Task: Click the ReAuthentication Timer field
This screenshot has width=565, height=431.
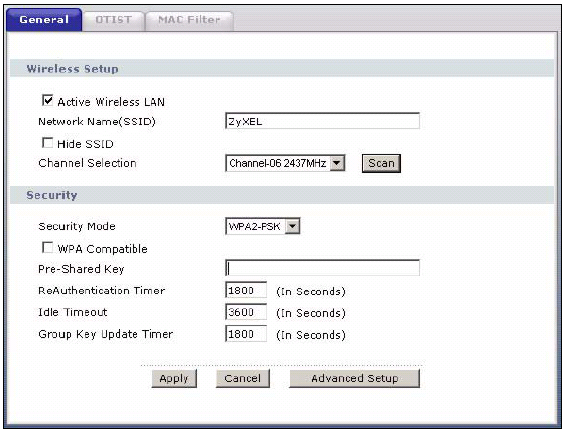Action: pyautogui.click(x=246, y=290)
